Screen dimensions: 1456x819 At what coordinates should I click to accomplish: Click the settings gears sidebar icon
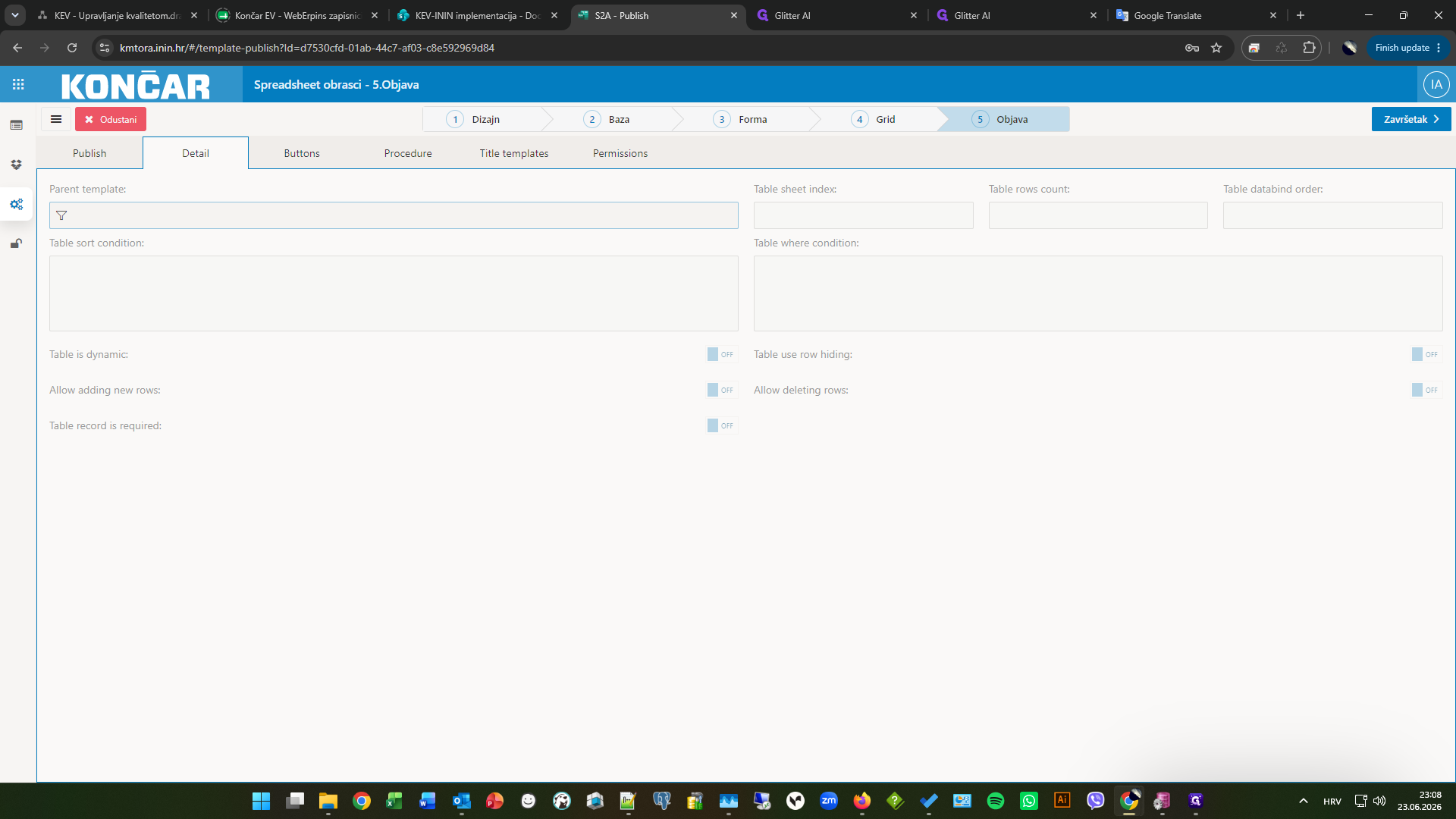tap(17, 204)
